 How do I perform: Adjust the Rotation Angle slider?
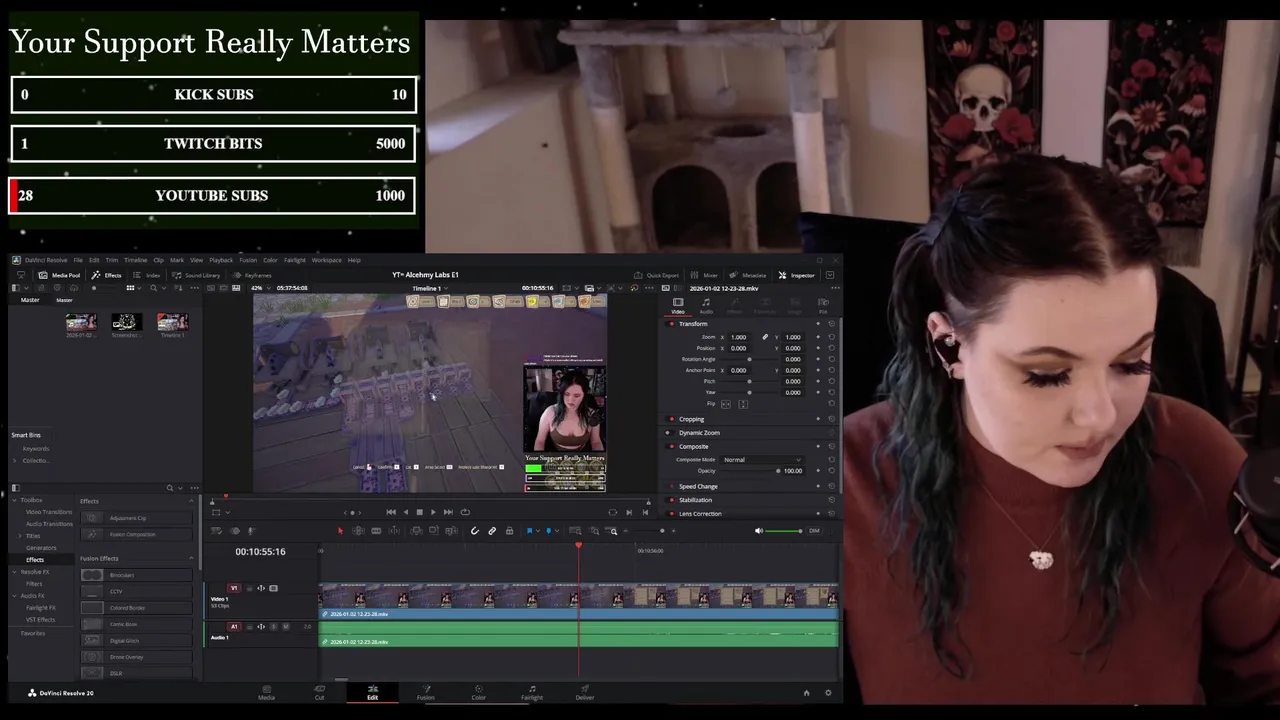pos(749,359)
